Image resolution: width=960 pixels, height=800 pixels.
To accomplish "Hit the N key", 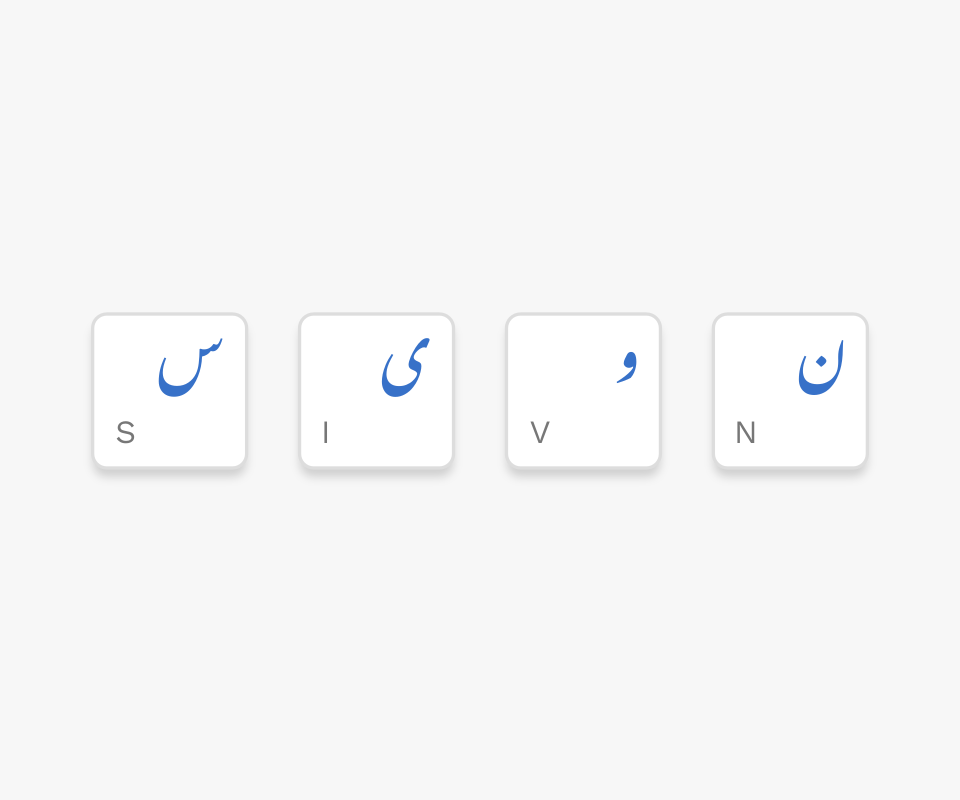I will point(790,391).
